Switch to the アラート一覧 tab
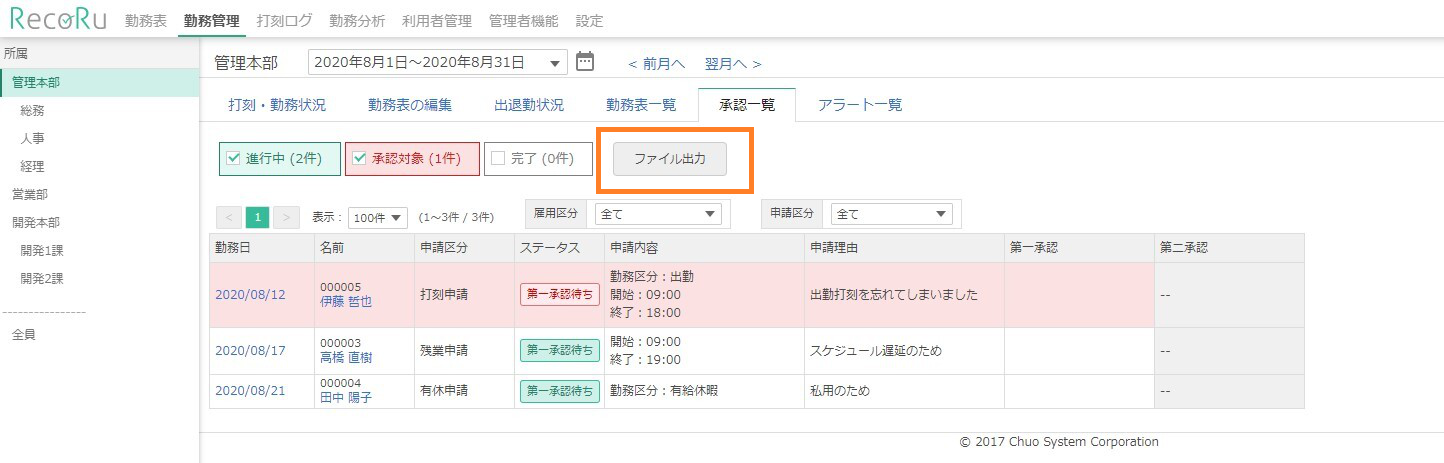Viewport: 1444px width, 463px height. point(859,105)
